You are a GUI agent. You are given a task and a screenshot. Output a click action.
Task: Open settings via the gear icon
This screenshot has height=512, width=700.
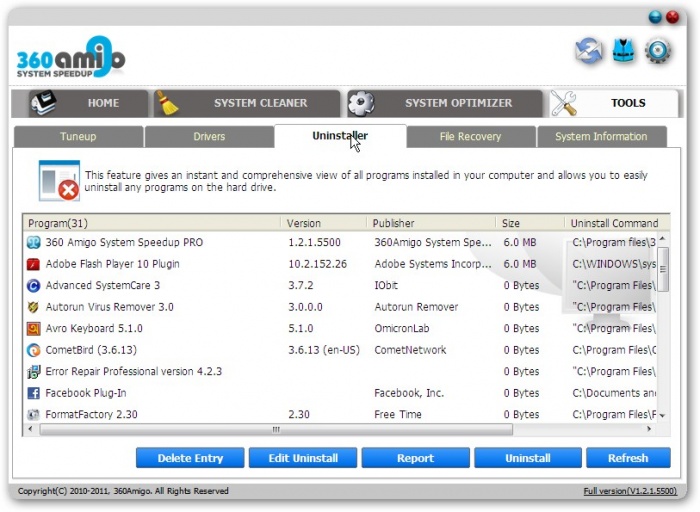click(658, 51)
